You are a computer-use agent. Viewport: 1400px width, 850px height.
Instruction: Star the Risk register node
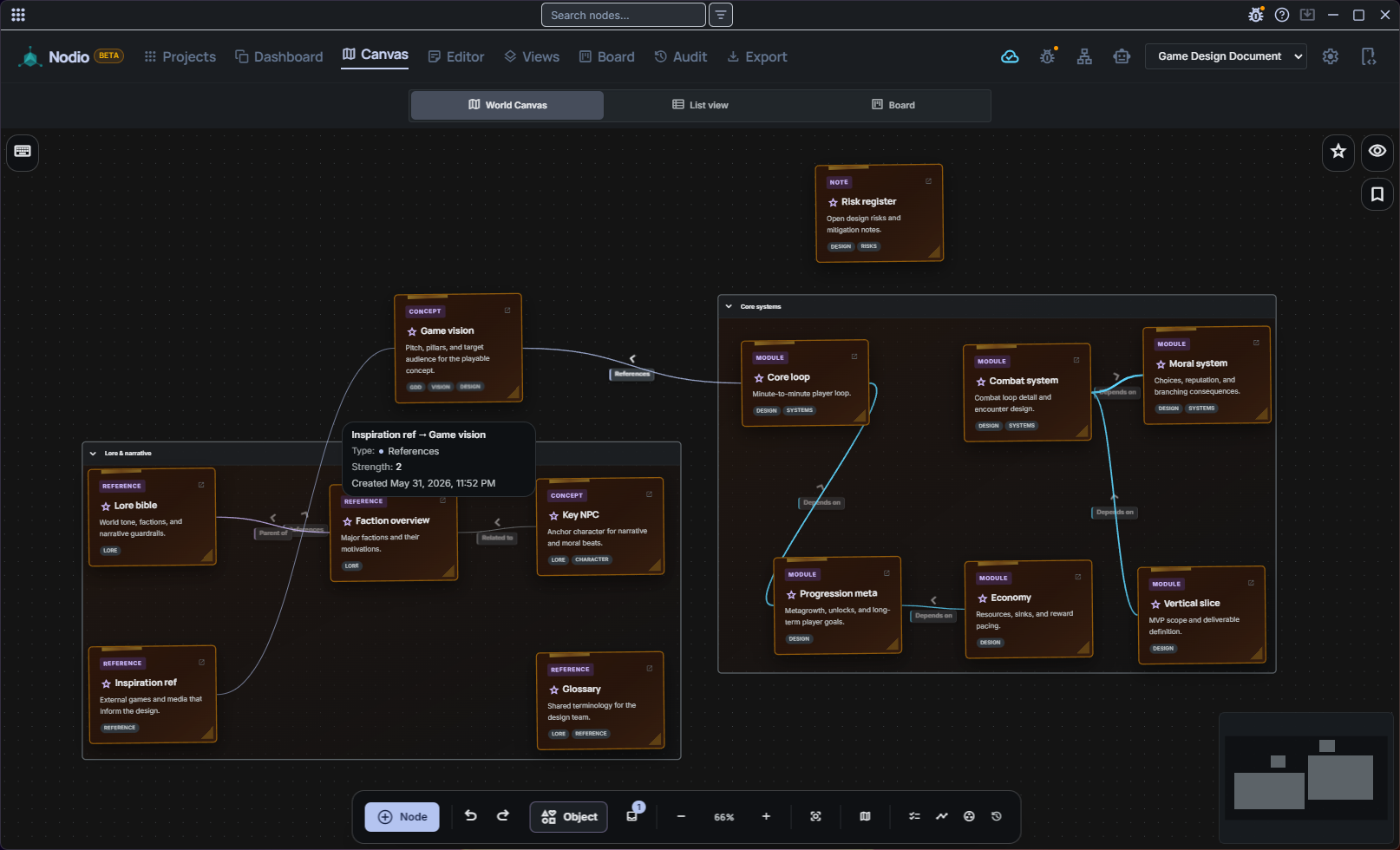(x=833, y=202)
